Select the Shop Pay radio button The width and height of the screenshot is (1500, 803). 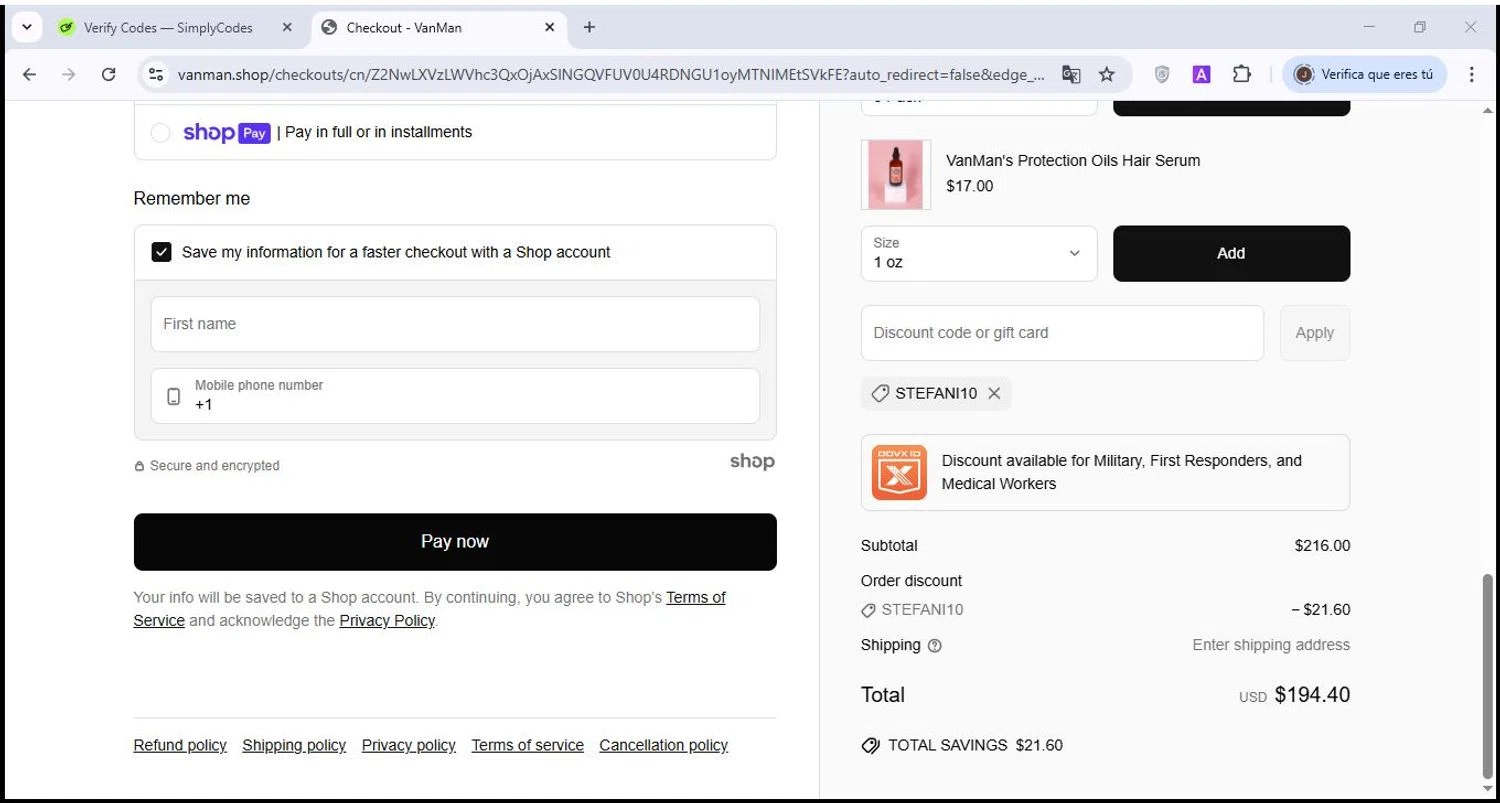point(160,132)
